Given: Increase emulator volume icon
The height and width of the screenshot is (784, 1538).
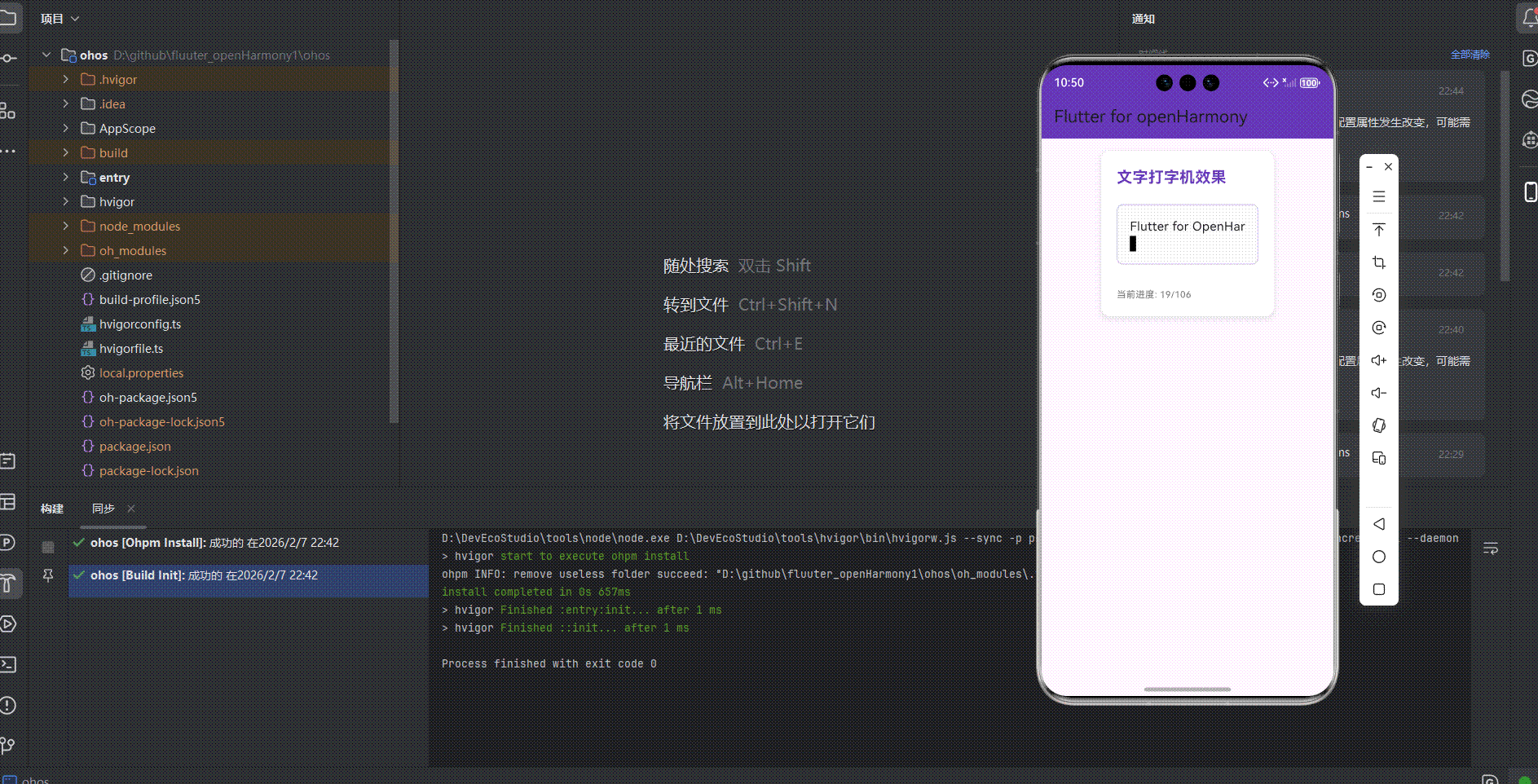Looking at the screenshot, I should point(1378,360).
